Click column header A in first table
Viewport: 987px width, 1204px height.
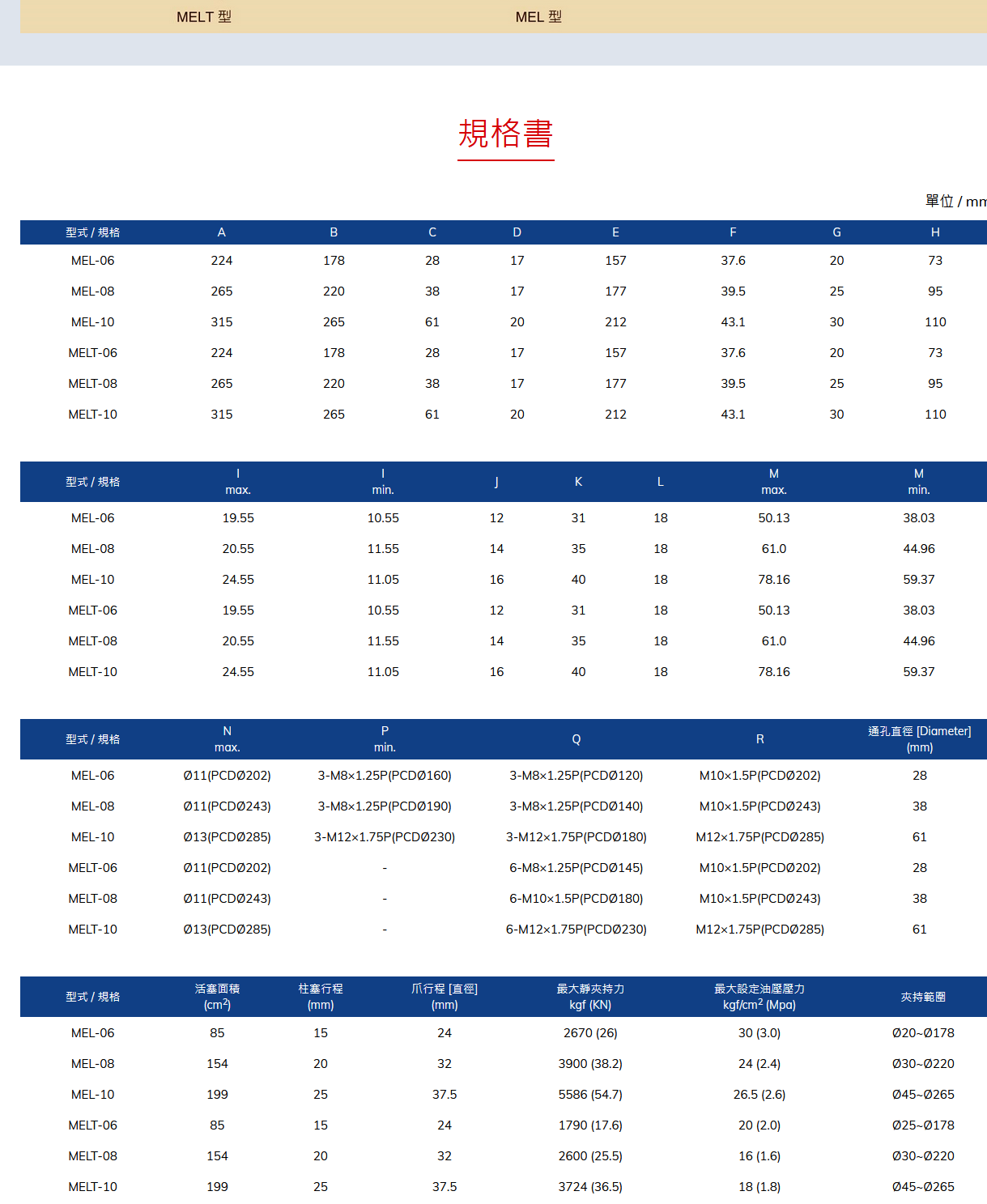coord(221,232)
